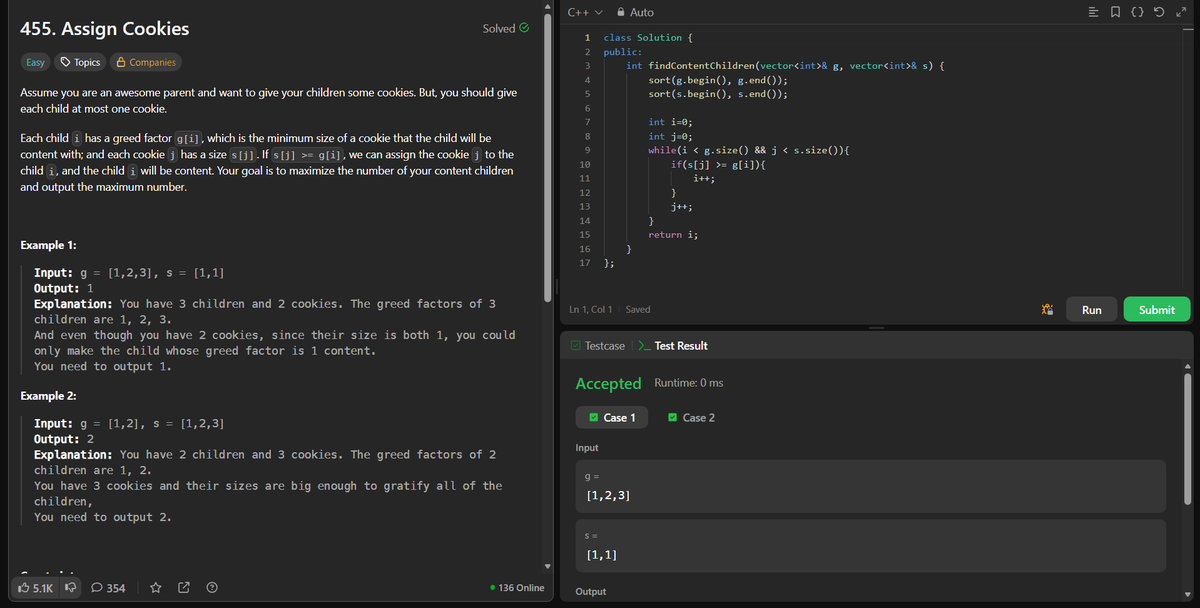Reset code with the undo arrow icon

(x=1159, y=12)
